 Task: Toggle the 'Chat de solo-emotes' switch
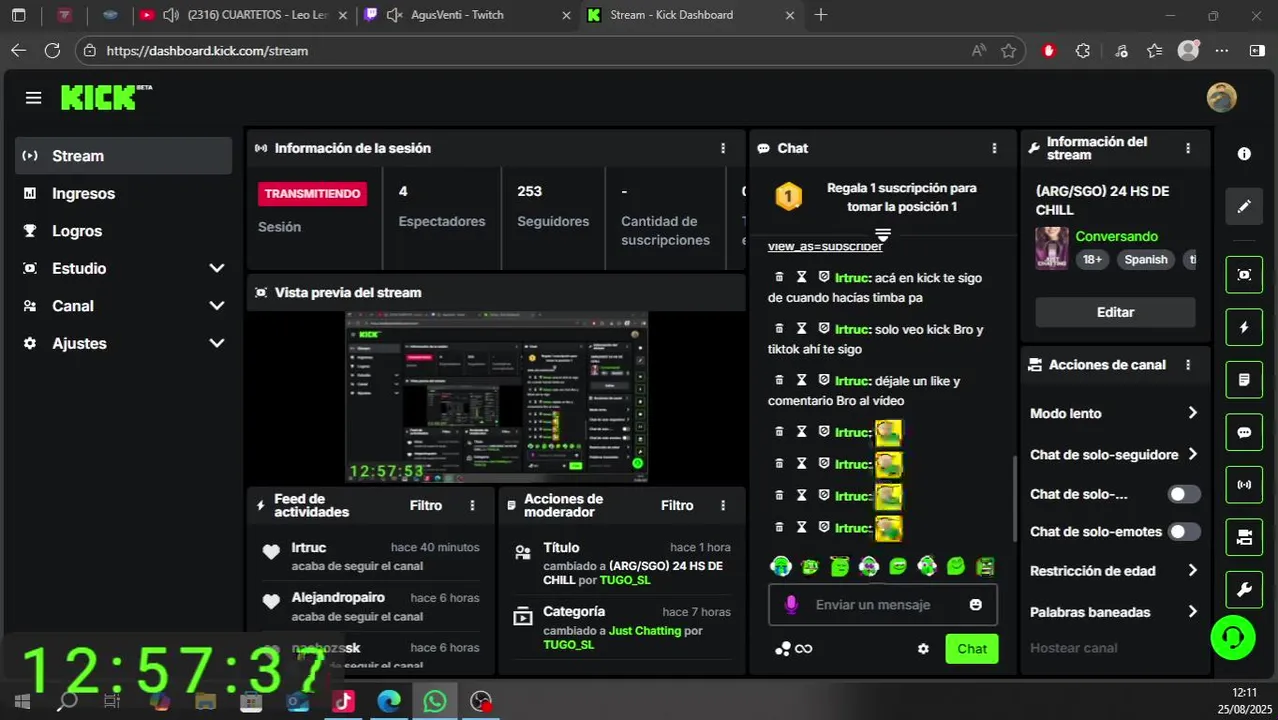point(1184,532)
